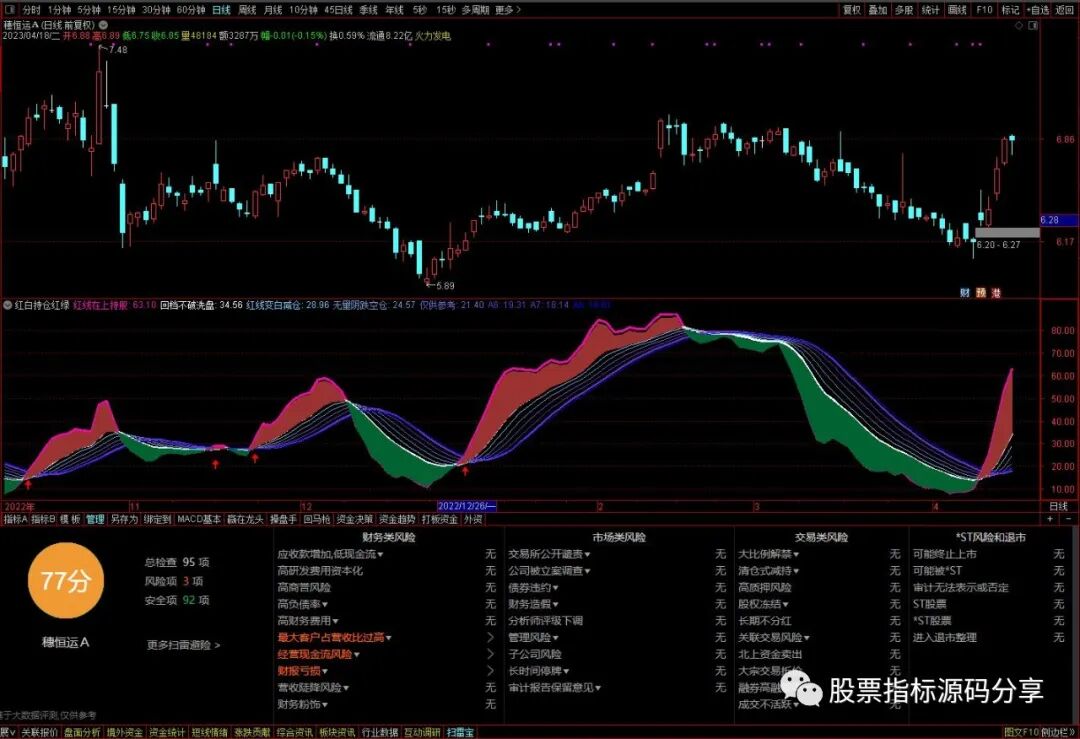Open the 行业数据 bottom tab
Image resolution: width=1080 pixels, height=739 pixels.
pos(380,732)
